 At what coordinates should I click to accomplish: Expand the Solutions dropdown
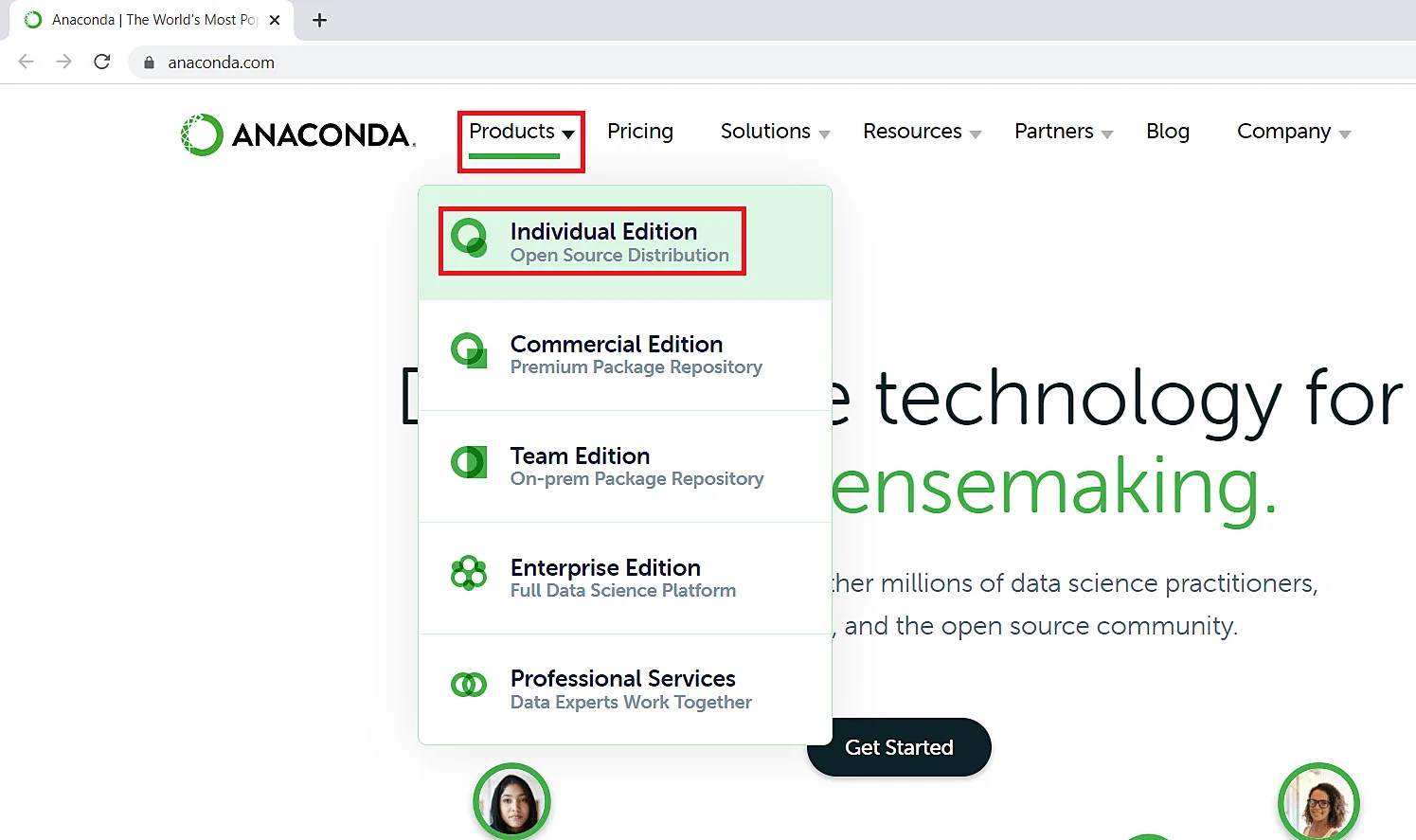(x=775, y=132)
